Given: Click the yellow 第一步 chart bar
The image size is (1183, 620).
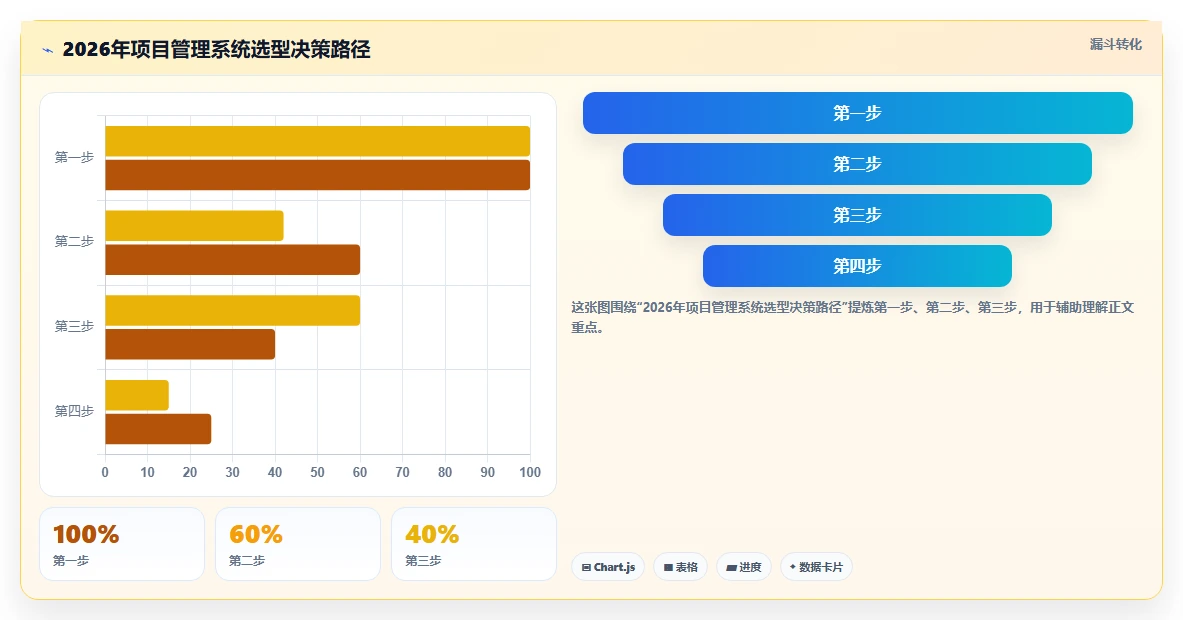Looking at the screenshot, I should 318,141.
